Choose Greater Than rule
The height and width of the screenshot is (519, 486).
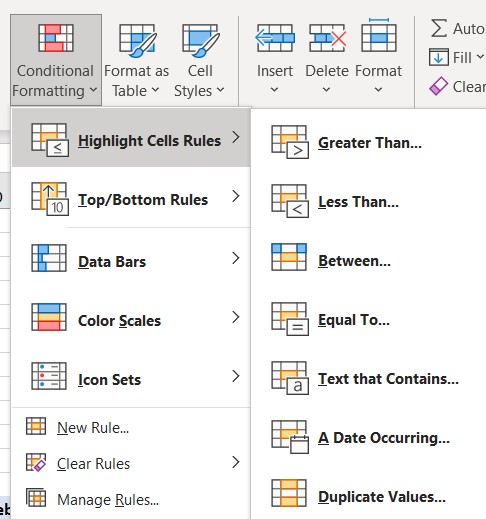[368, 142]
